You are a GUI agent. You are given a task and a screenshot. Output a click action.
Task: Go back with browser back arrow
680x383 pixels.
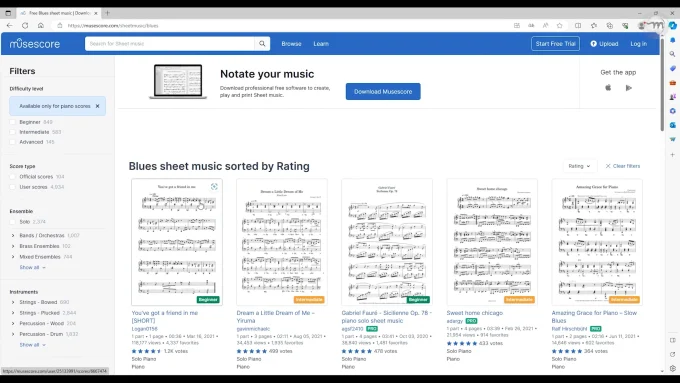point(10,26)
